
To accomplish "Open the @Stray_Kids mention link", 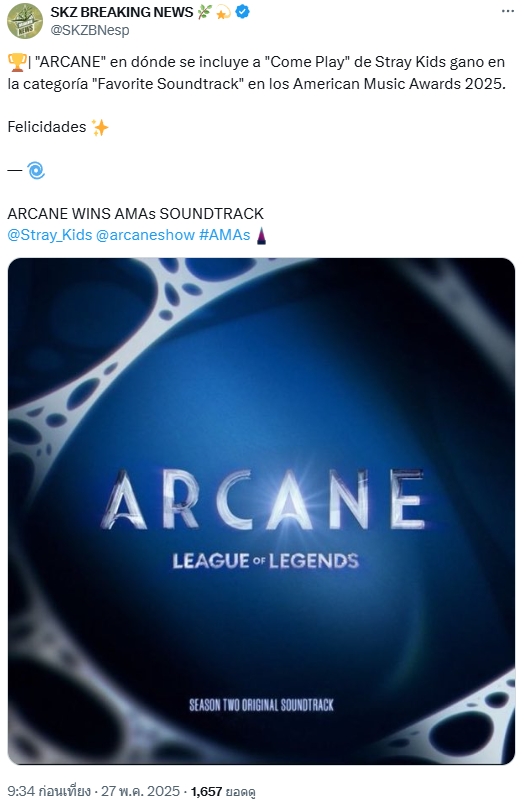I will [x=50, y=235].
